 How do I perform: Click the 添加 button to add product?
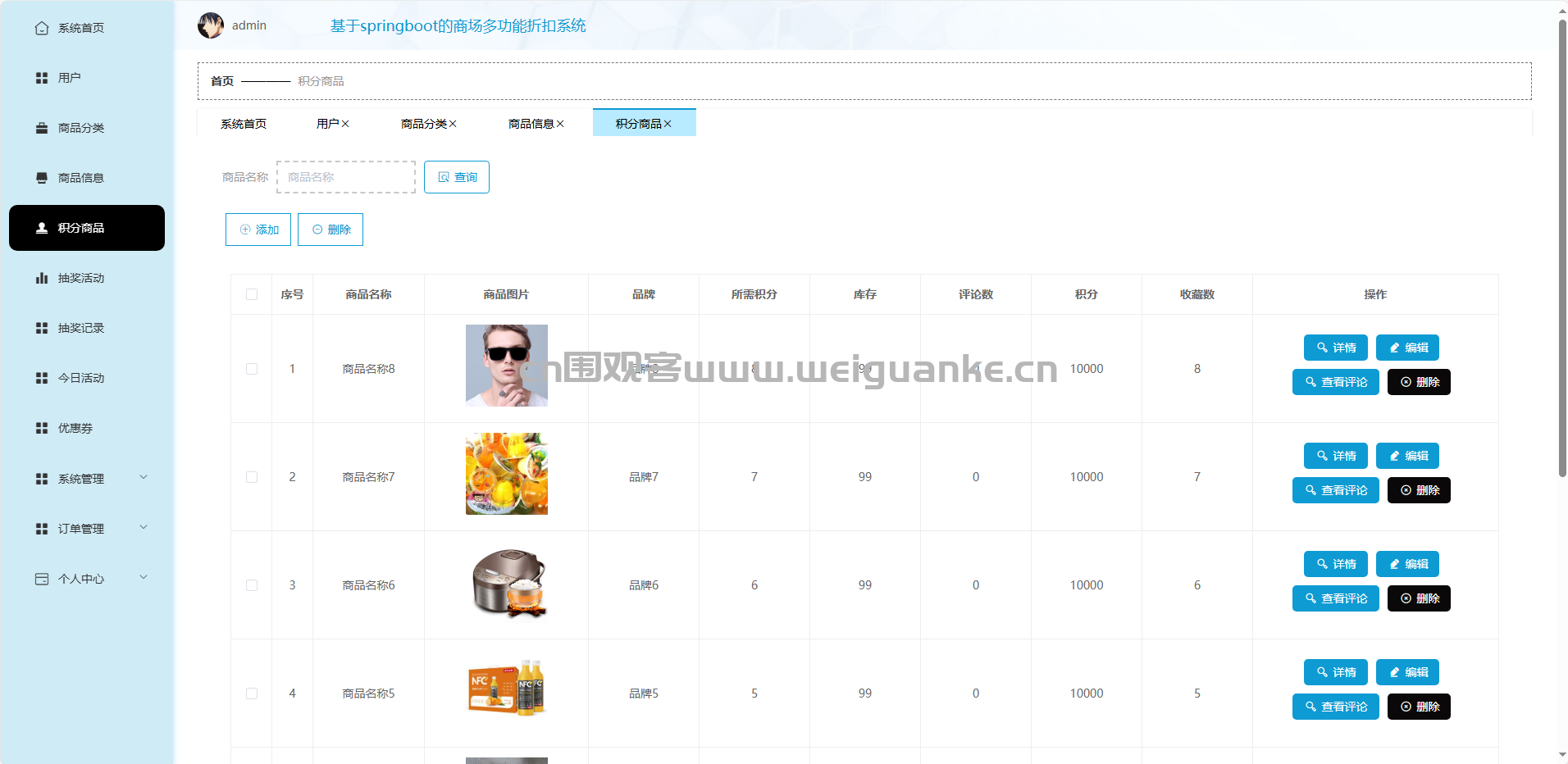(258, 230)
